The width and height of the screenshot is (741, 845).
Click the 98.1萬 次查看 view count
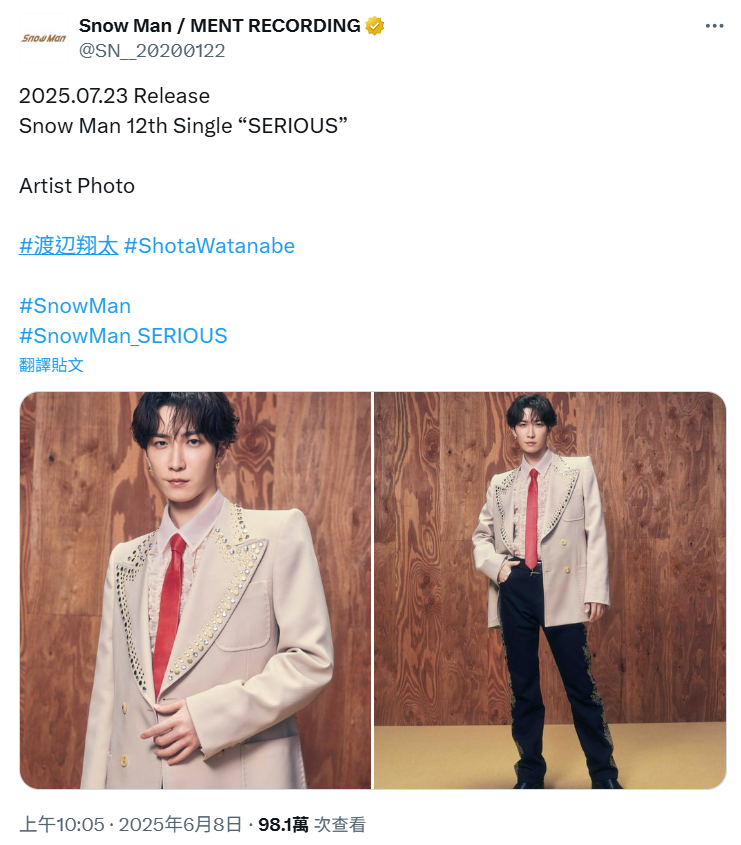311,824
